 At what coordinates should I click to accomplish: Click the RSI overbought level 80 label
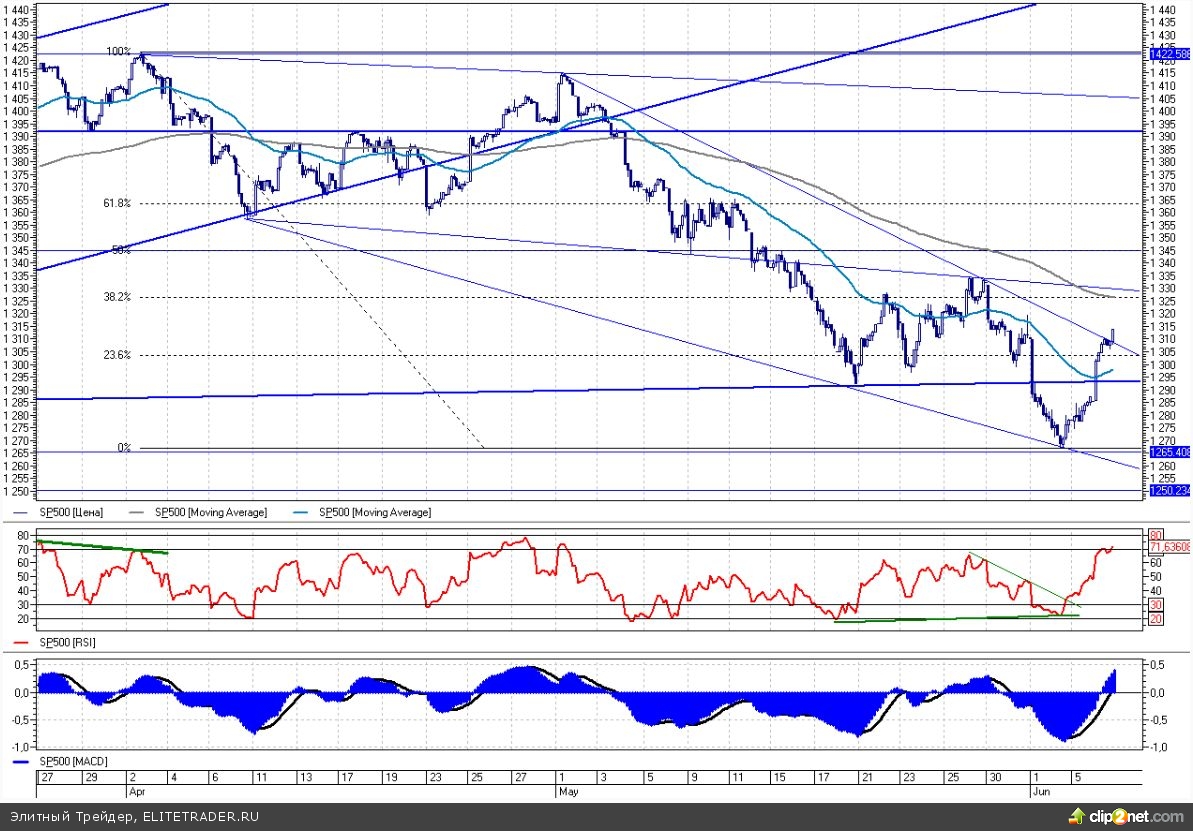1156,535
